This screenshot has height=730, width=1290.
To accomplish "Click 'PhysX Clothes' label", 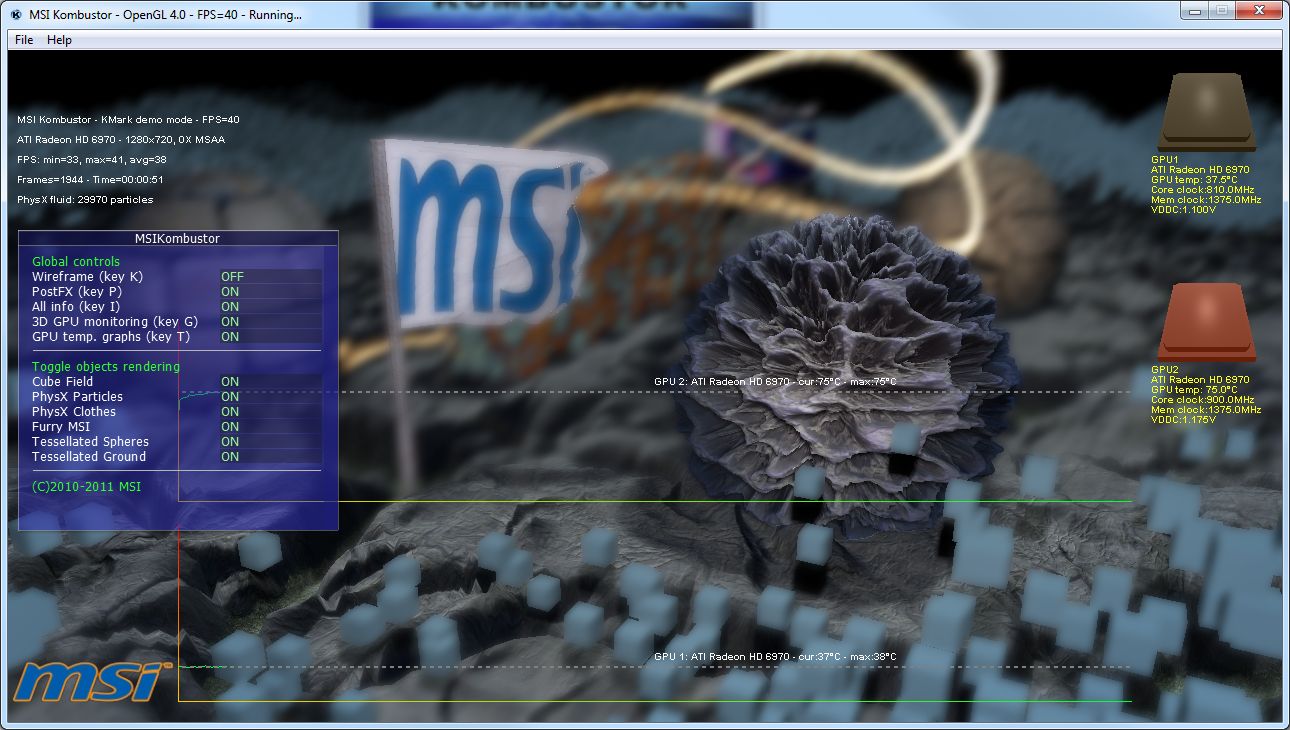I will [74, 412].
